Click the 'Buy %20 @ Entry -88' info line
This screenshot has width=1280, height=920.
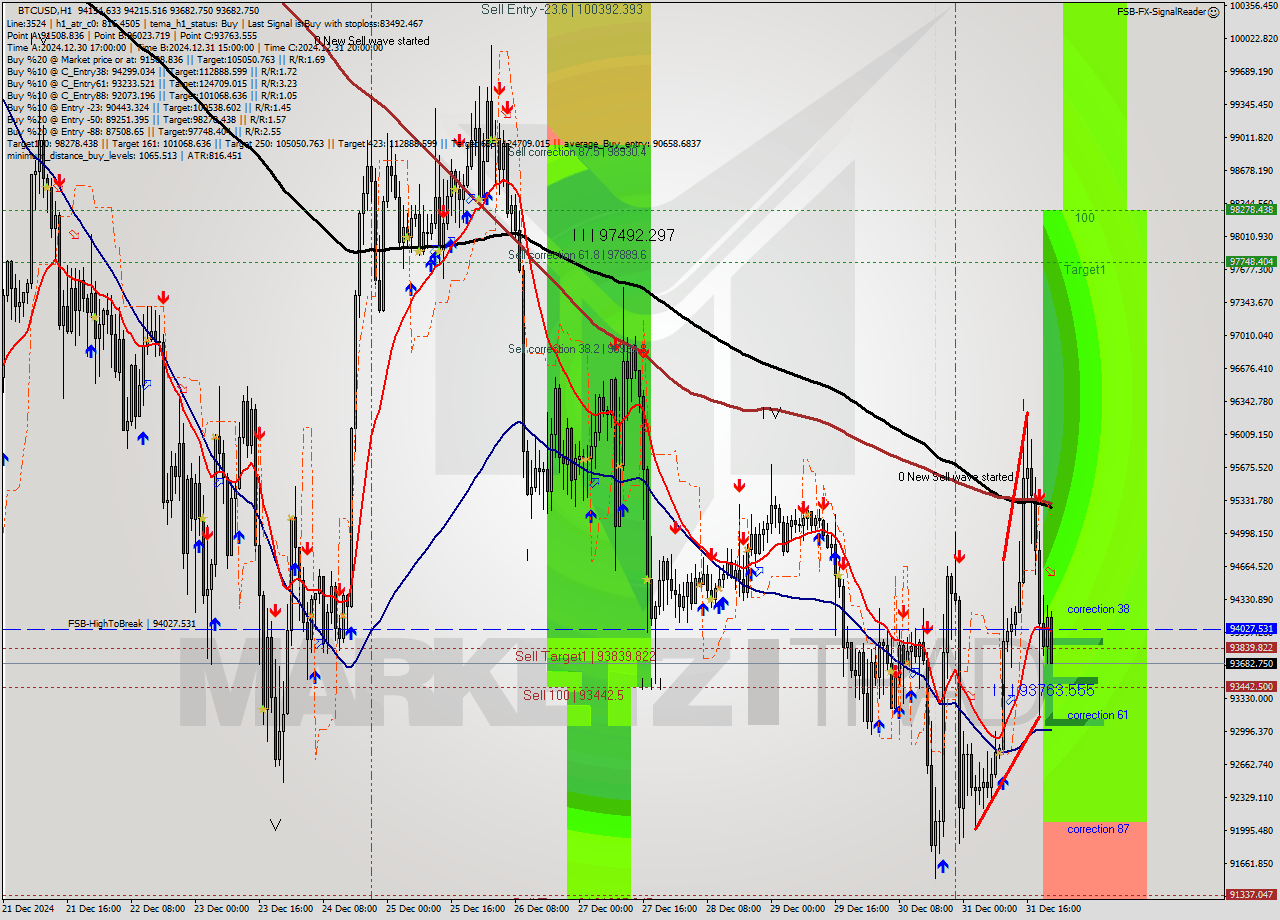pyautogui.click(x=144, y=132)
